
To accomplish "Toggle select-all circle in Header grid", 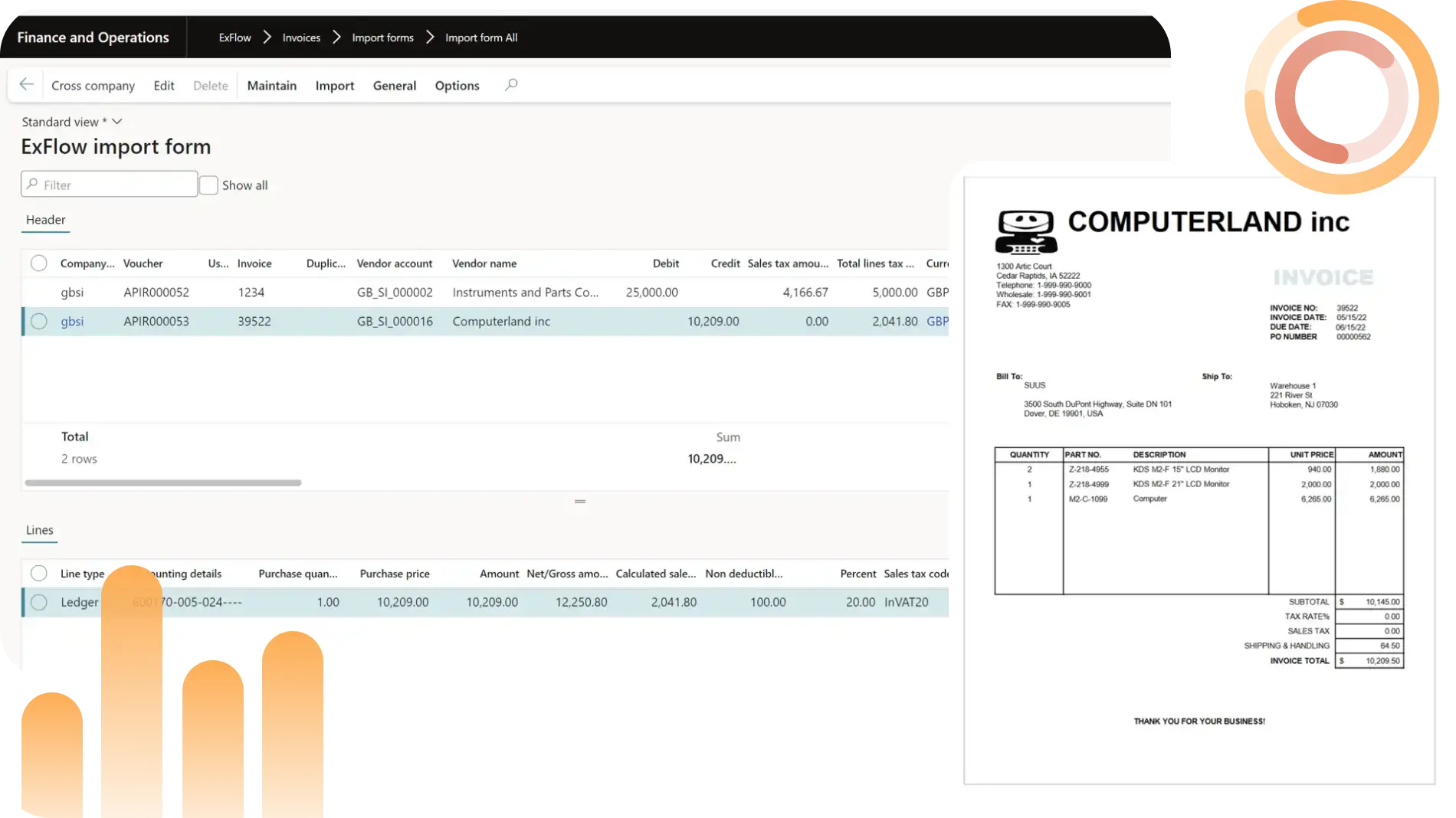I will pyautogui.click(x=39, y=263).
